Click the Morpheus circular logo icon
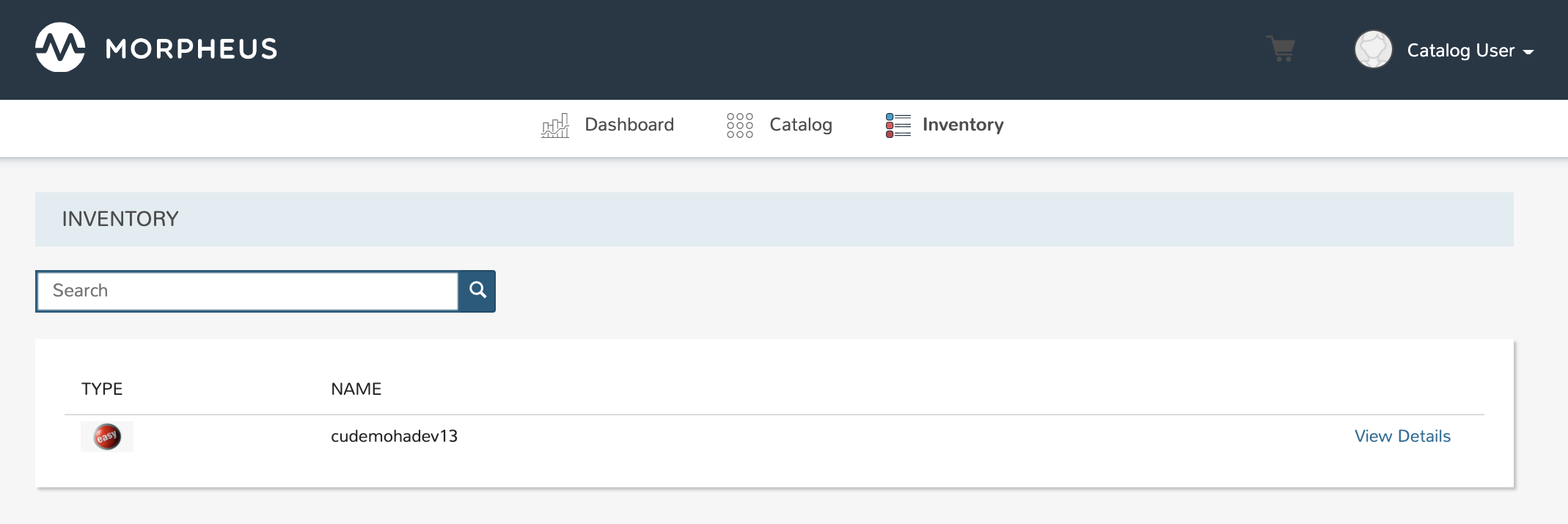Viewport: 1568px width, 524px height. 60,48
